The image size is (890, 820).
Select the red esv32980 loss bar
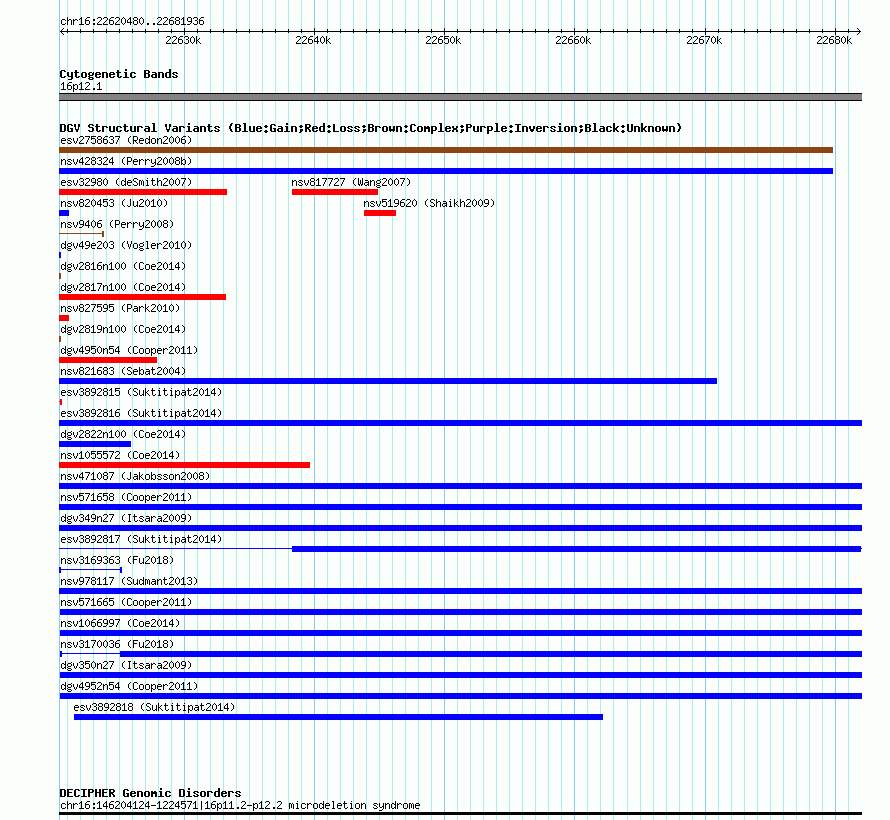(x=143, y=192)
